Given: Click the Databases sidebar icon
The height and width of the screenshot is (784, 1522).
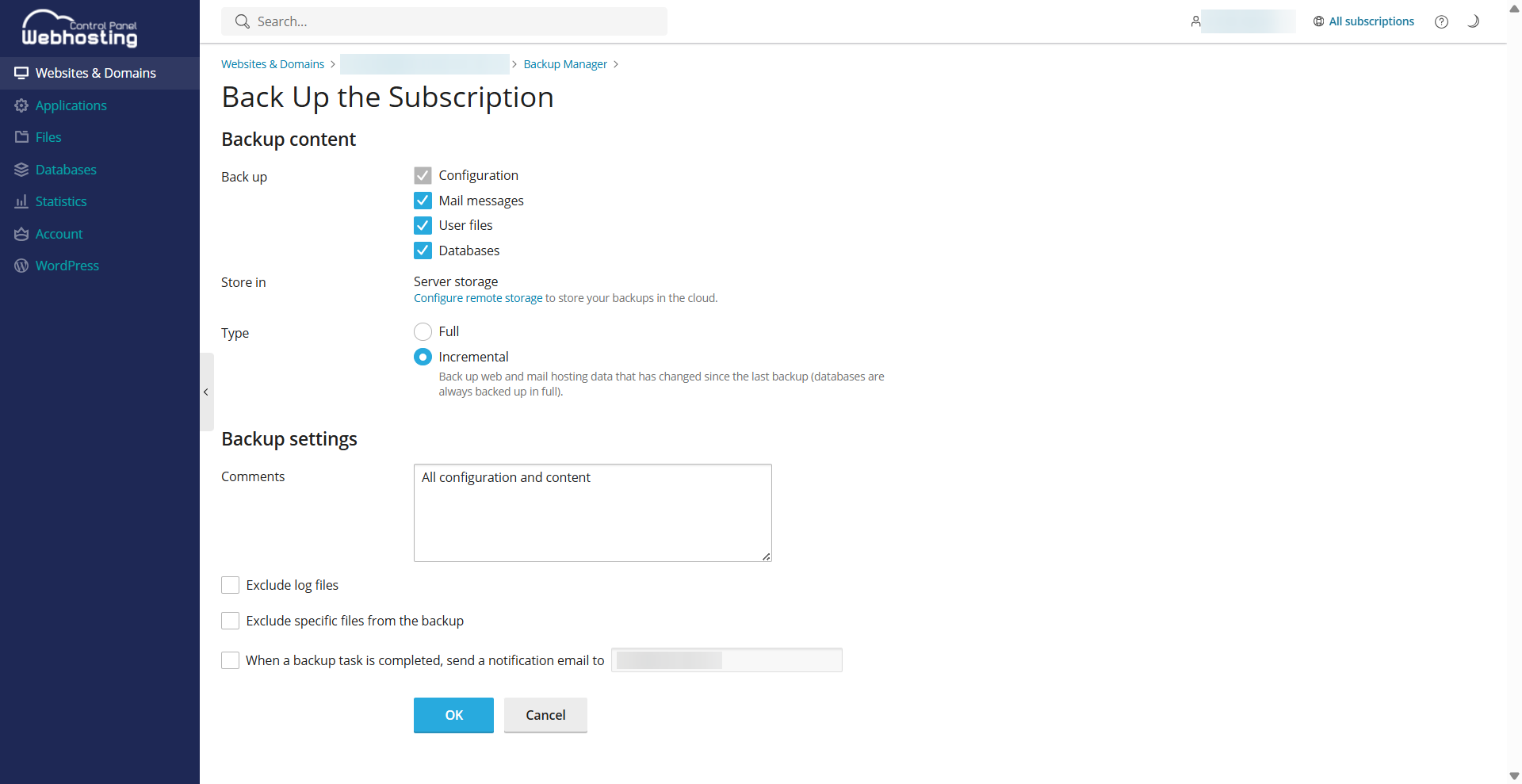Looking at the screenshot, I should pos(21,170).
